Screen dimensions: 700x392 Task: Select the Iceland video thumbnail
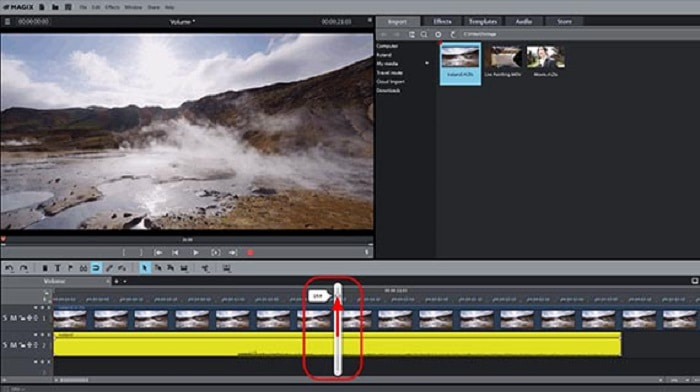pyautogui.click(x=460, y=63)
